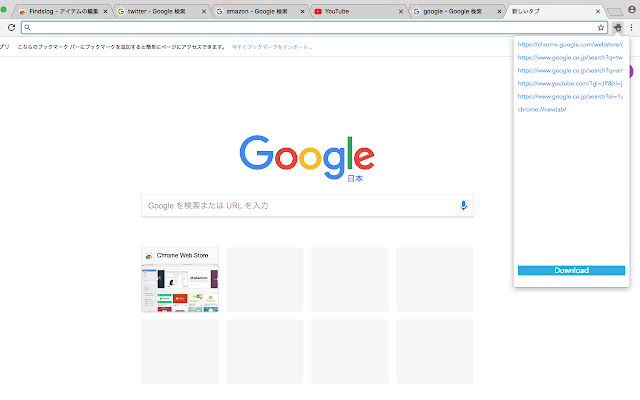Viewport: 640px width, 400px height.
Task: Close the amazon - Google search tab
Action: click(x=302, y=12)
